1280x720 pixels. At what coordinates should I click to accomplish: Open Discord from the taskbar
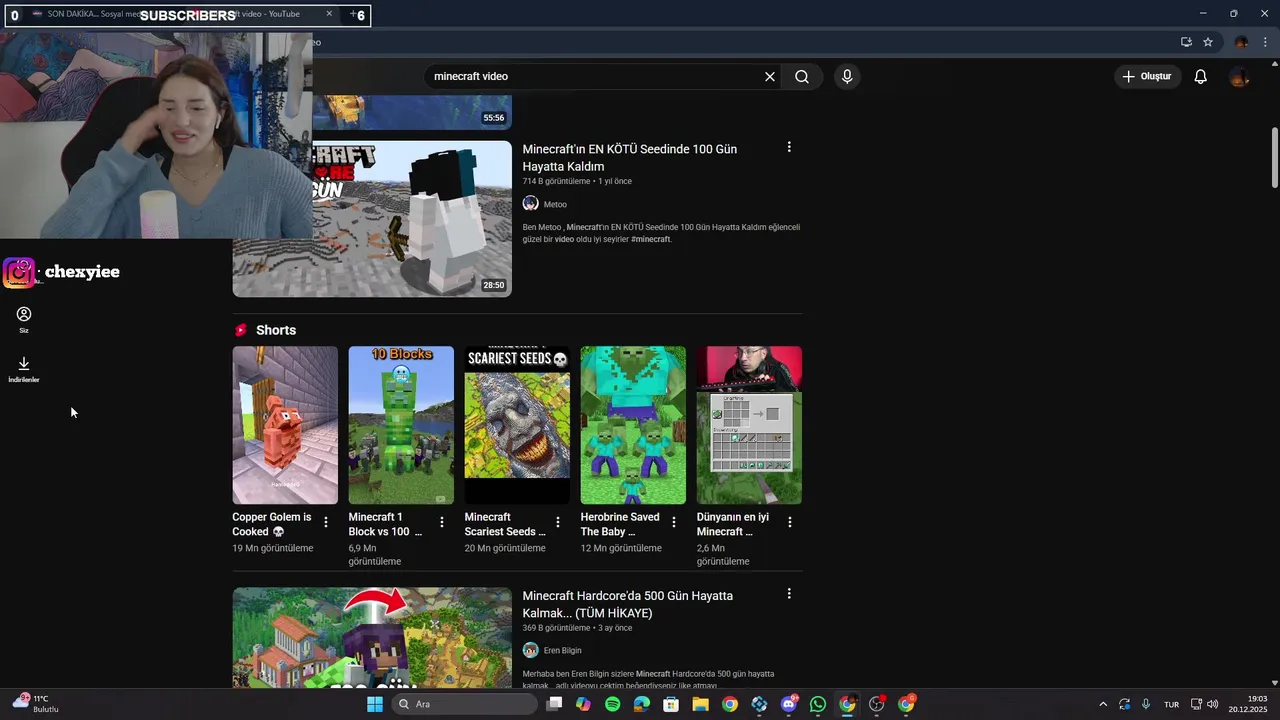point(789,704)
